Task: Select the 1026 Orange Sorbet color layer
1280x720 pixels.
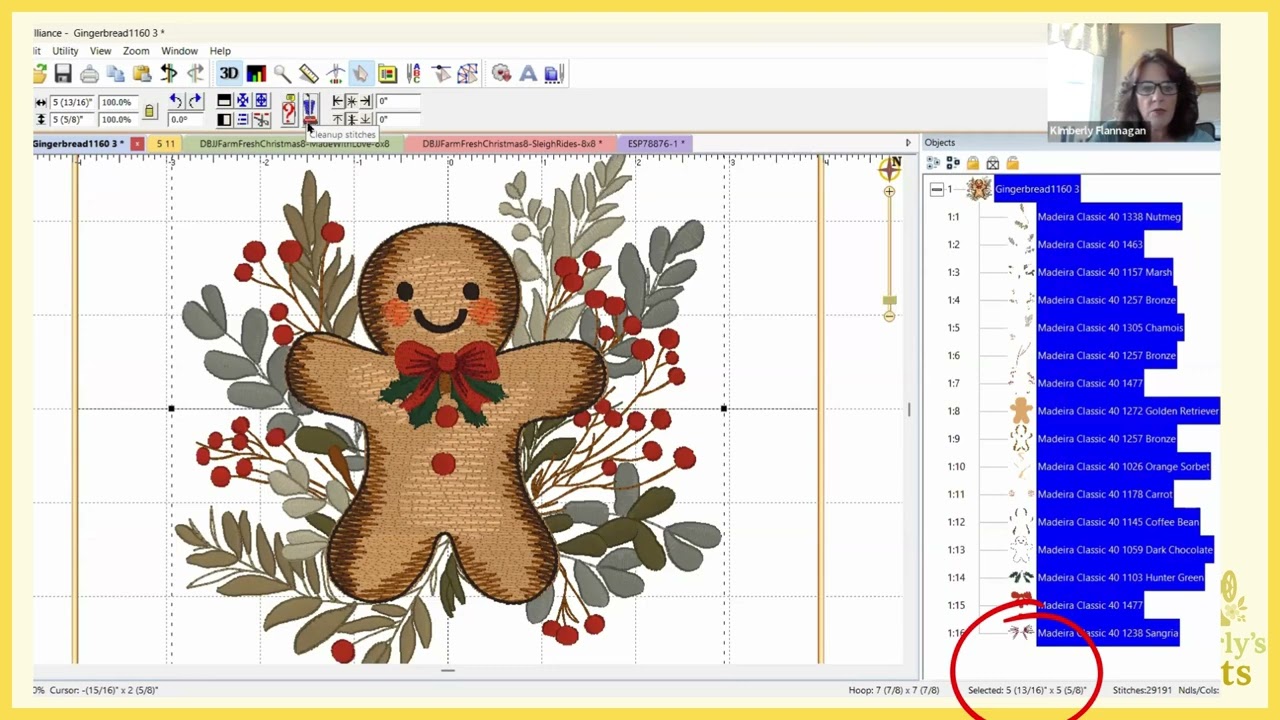Action: tap(1124, 466)
